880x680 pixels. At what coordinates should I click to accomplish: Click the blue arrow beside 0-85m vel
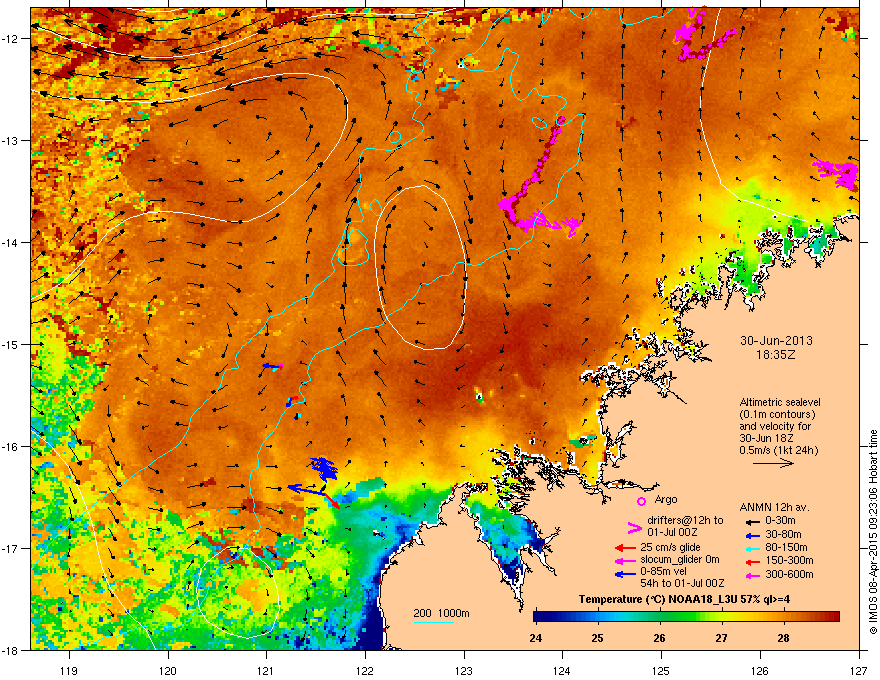point(625,574)
